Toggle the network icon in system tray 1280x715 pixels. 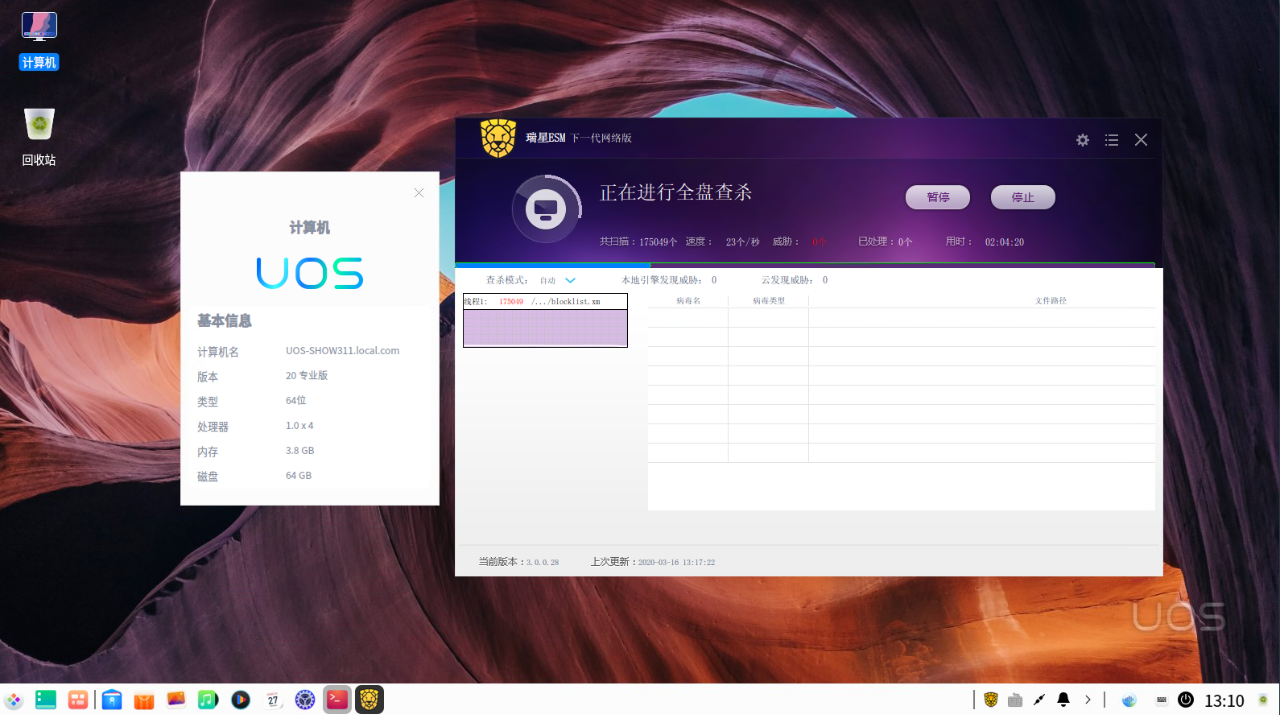tap(1129, 699)
